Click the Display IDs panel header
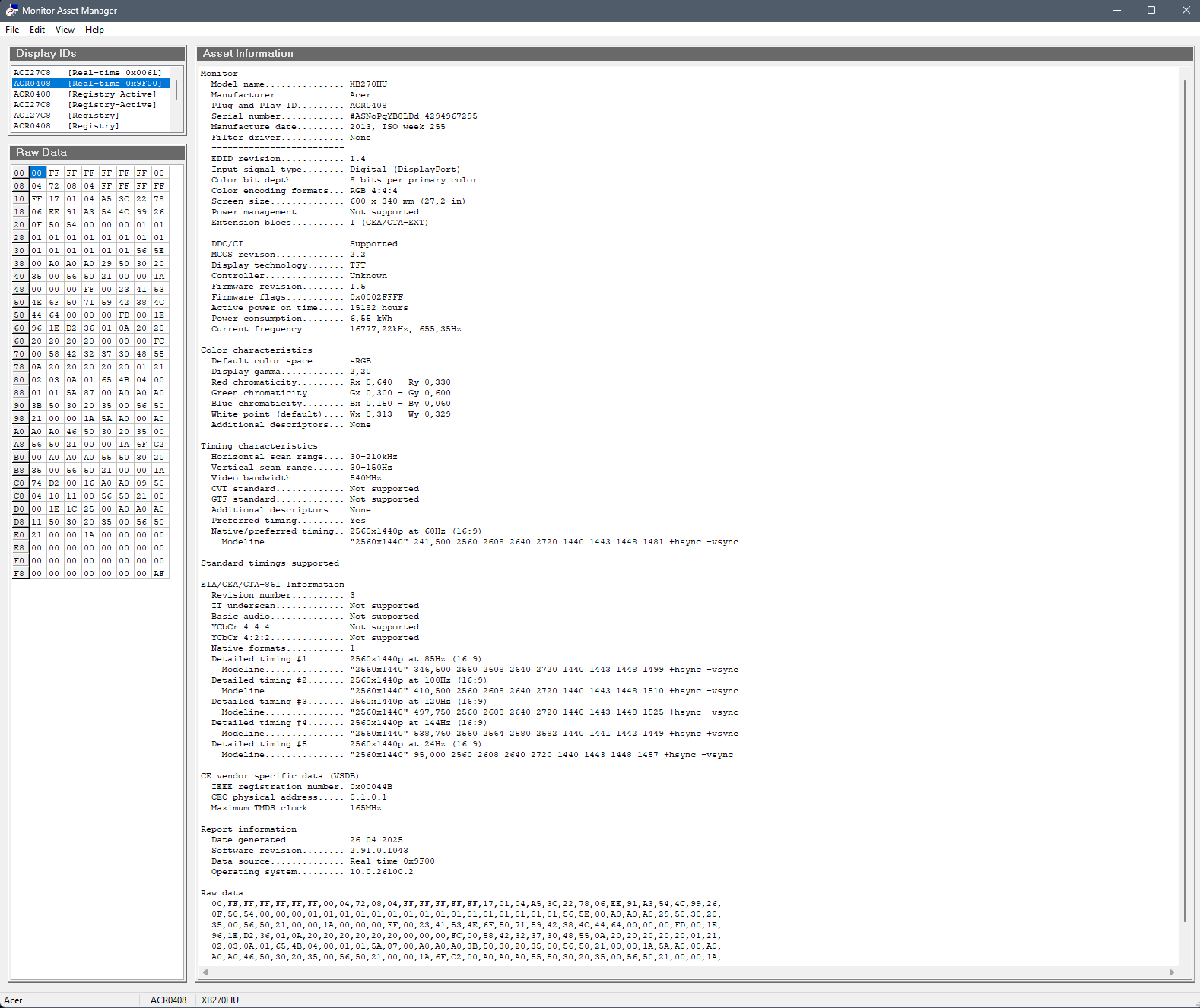Image resolution: width=1200 pixels, height=1008 pixels. (x=97, y=53)
